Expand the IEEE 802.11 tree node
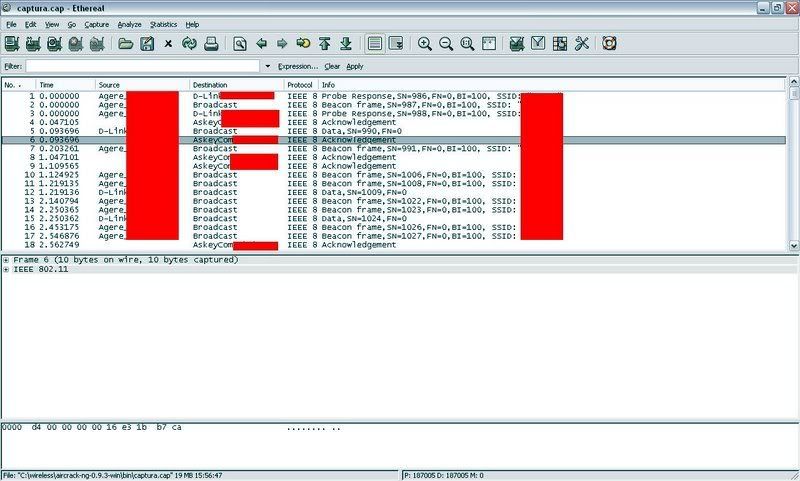The width and height of the screenshot is (800, 481). pyautogui.click(x=6, y=269)
